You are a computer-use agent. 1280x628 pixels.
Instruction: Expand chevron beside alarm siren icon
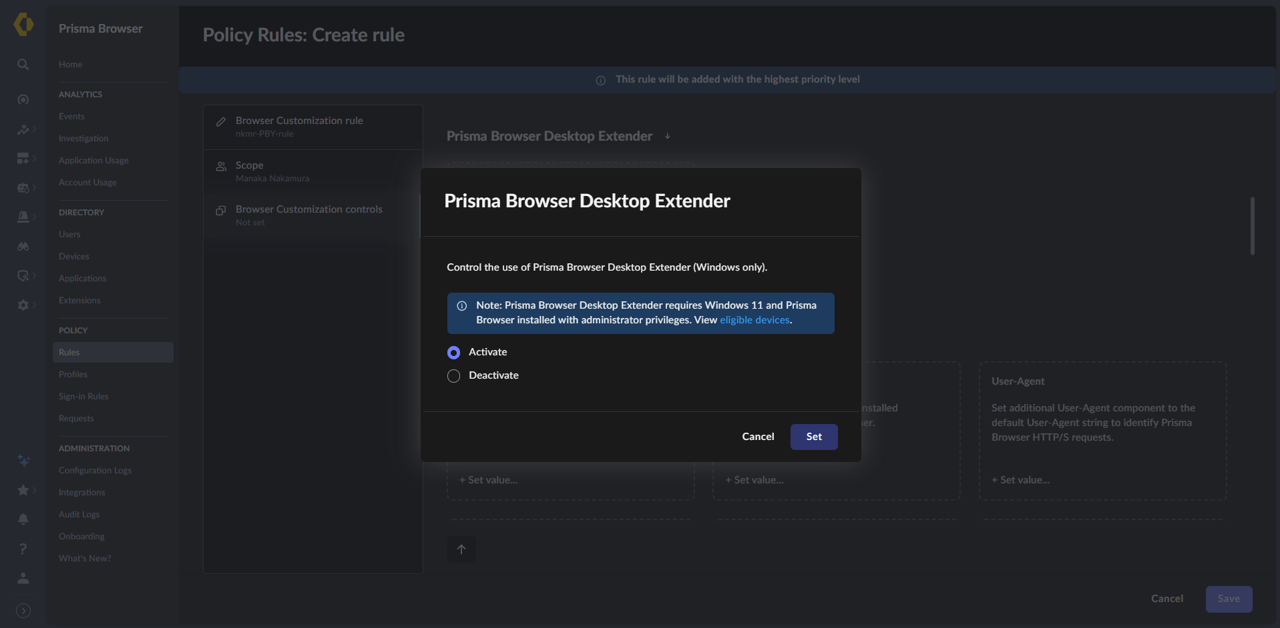(x=34, y=216)
